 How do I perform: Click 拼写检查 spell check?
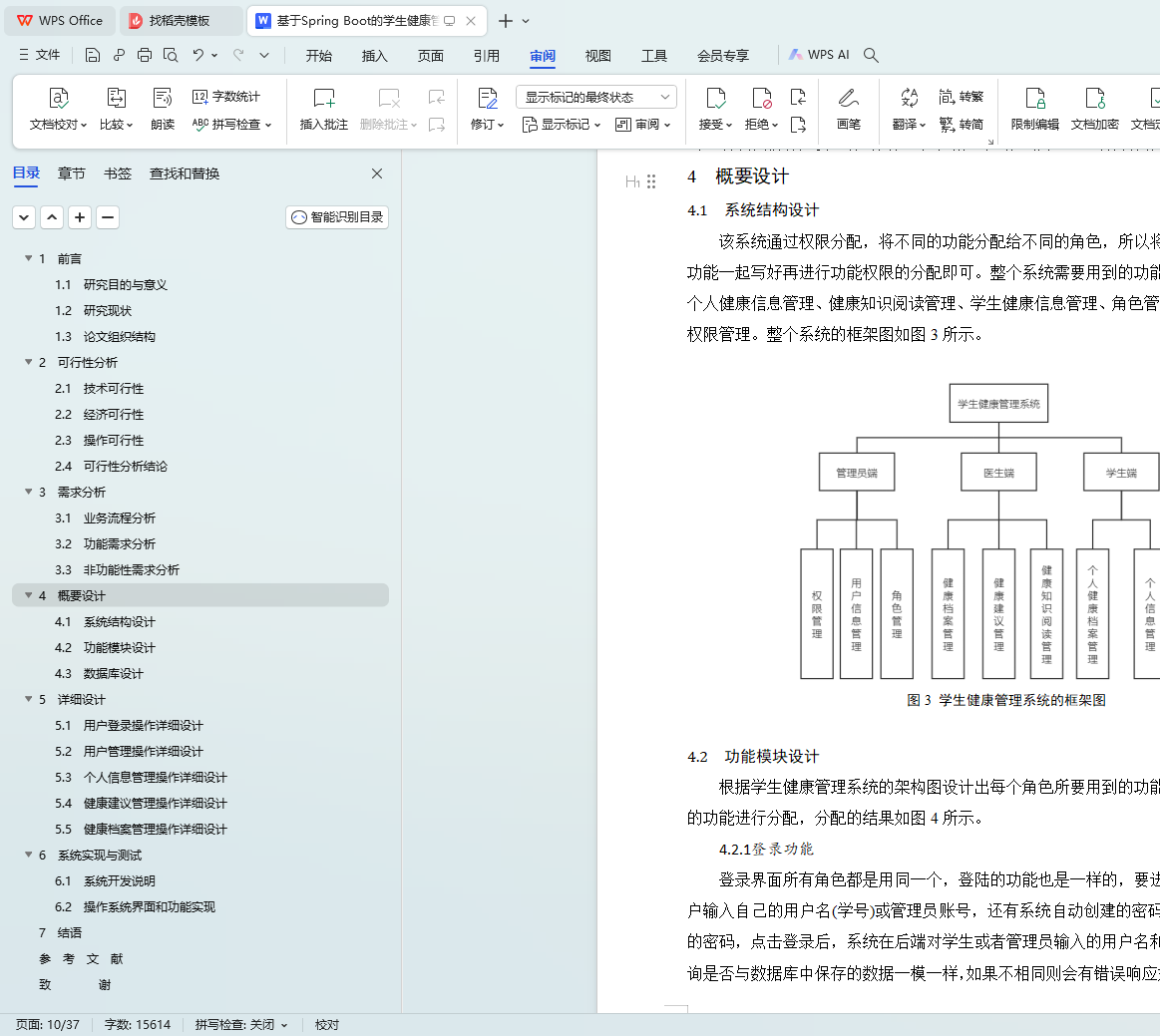coord(231,125)
